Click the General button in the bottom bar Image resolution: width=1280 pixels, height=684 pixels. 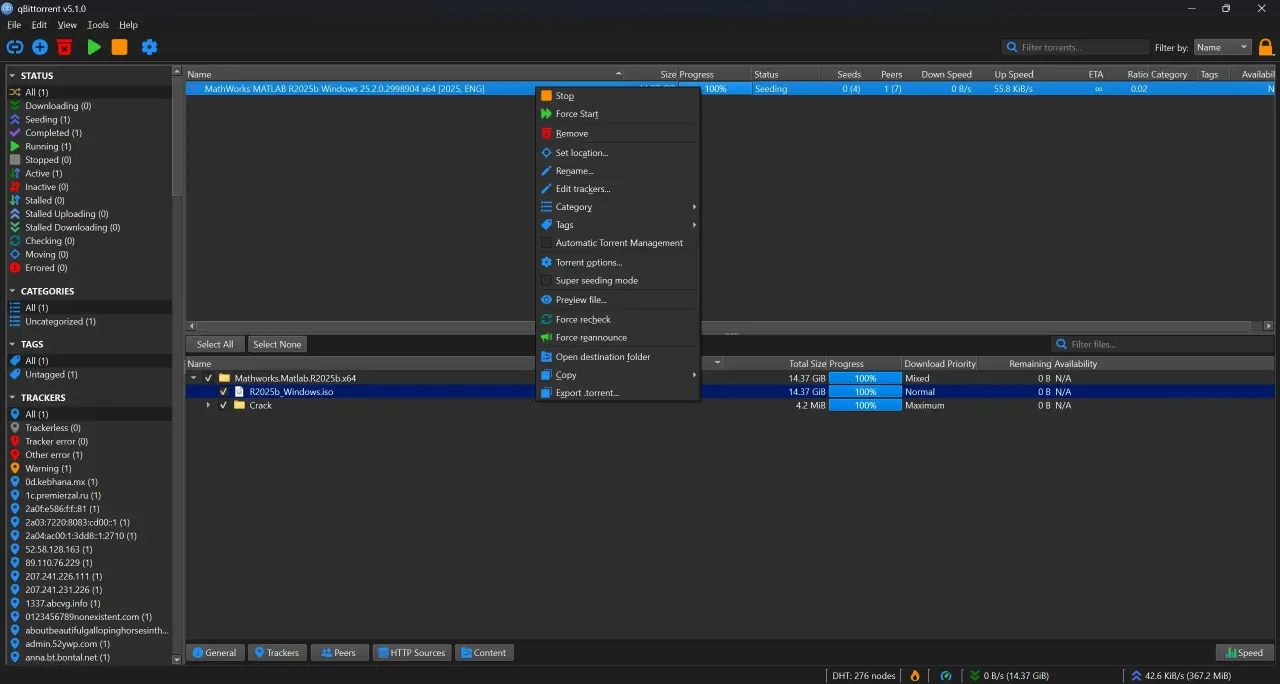[215, 653]
